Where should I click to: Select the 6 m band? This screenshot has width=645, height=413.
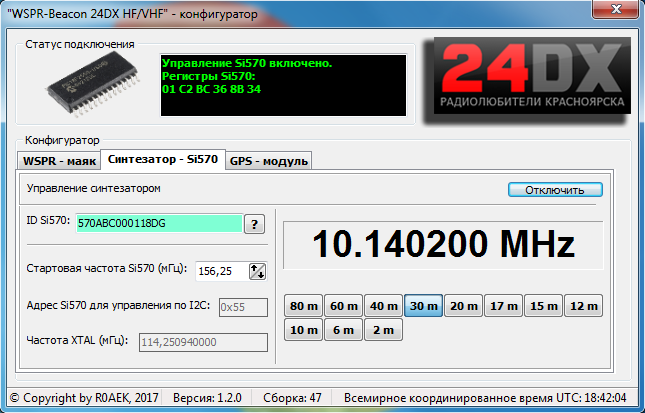coord(343,330)
